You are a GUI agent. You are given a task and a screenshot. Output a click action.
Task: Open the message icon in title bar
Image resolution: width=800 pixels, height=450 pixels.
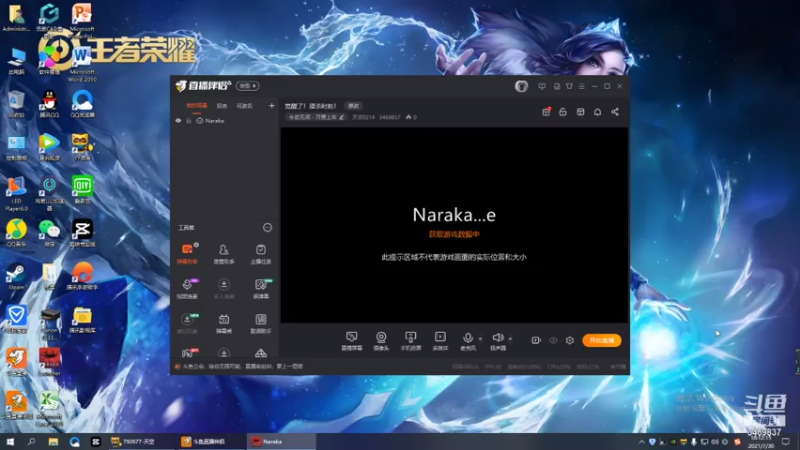542,86
